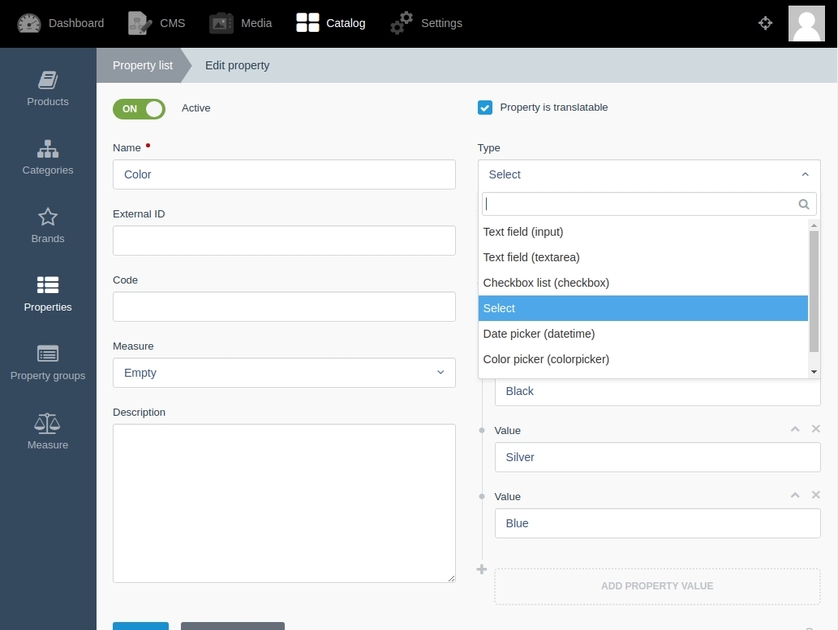Go to Brands star icon
The height and width of the screenshot is (630, 838).
48,217
